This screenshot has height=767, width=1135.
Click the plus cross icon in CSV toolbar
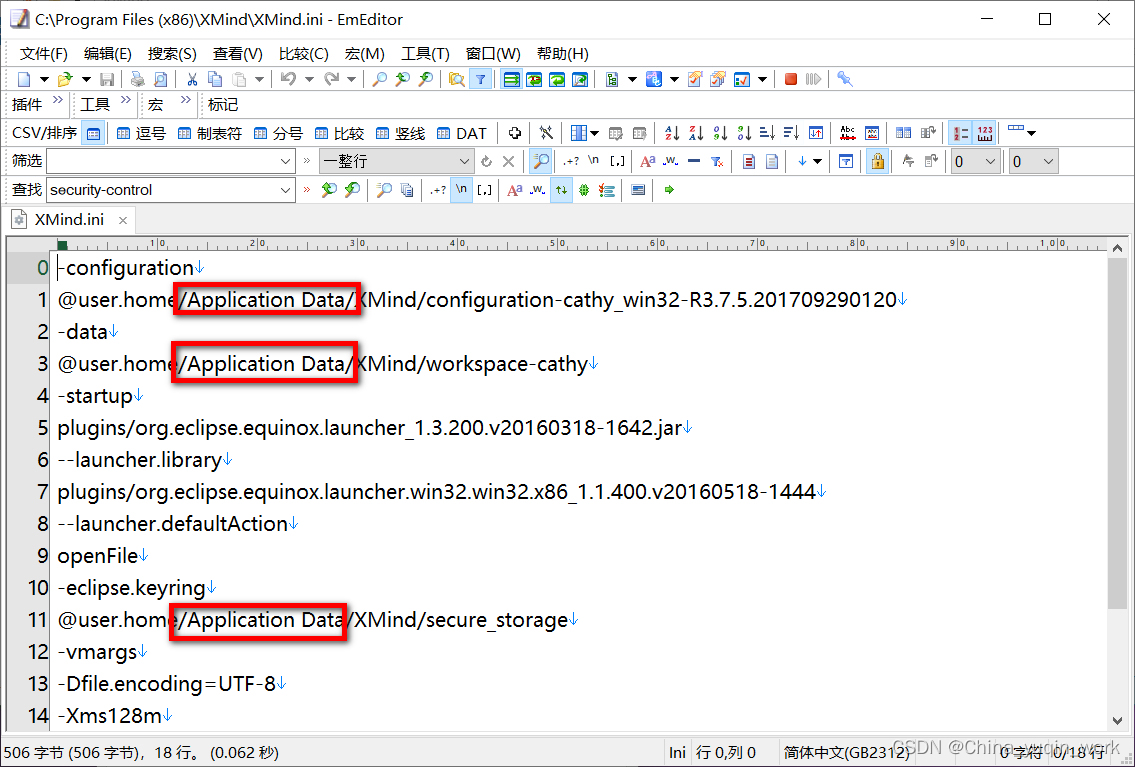coord(515,133)
